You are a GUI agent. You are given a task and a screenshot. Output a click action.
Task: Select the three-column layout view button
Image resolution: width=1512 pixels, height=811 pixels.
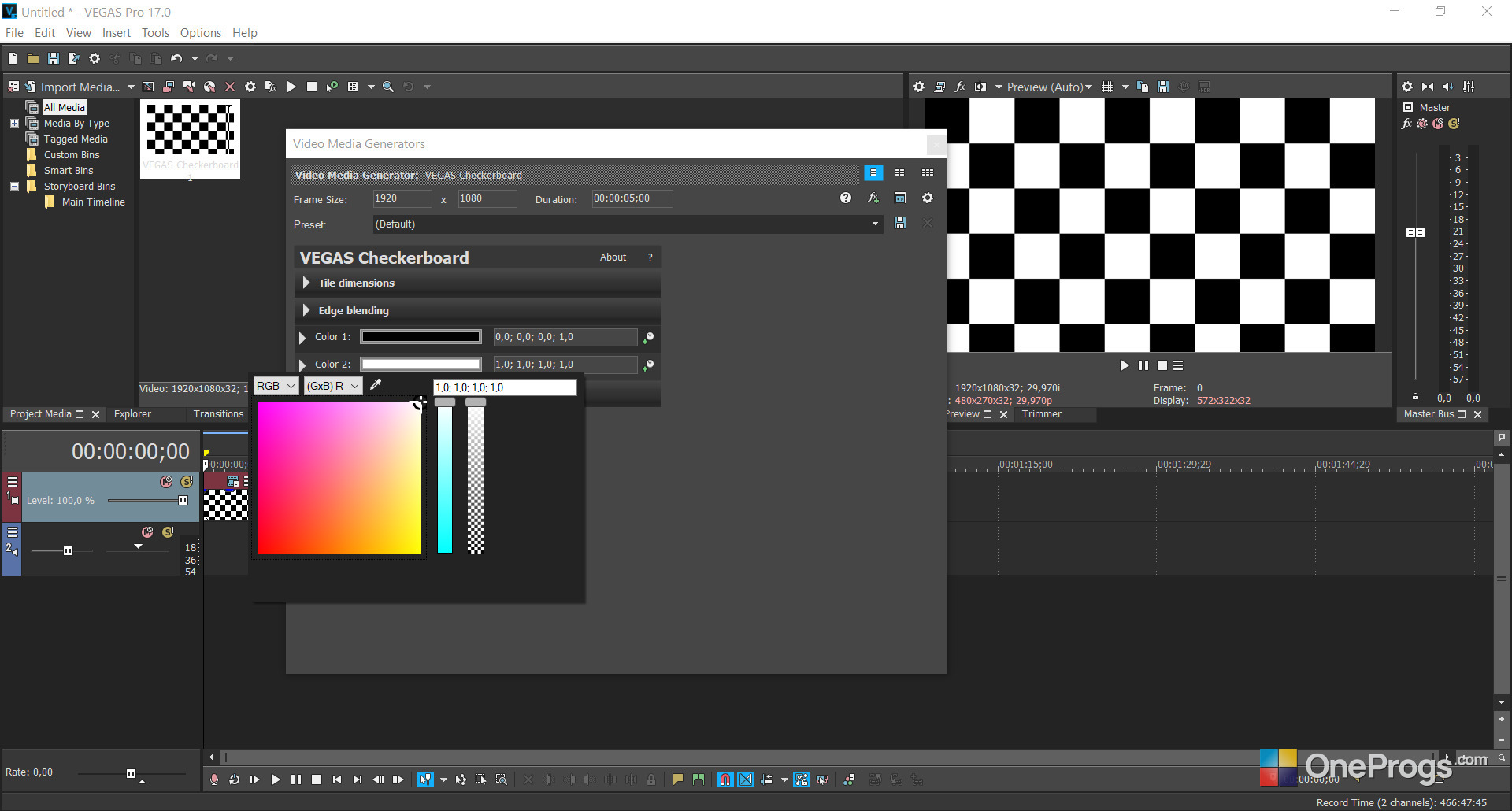point(928,172)
